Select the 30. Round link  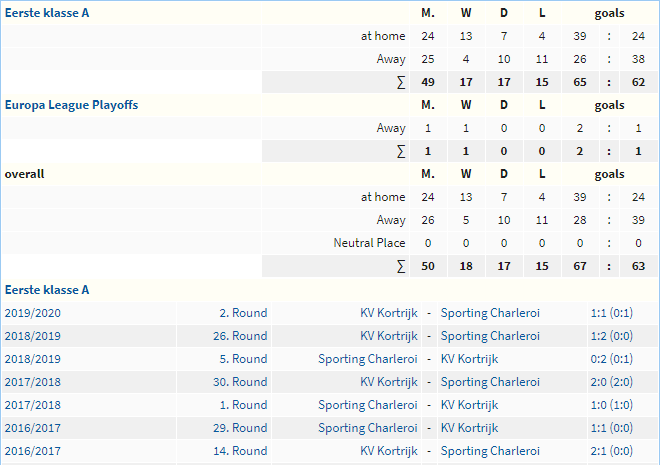point(240,382)
